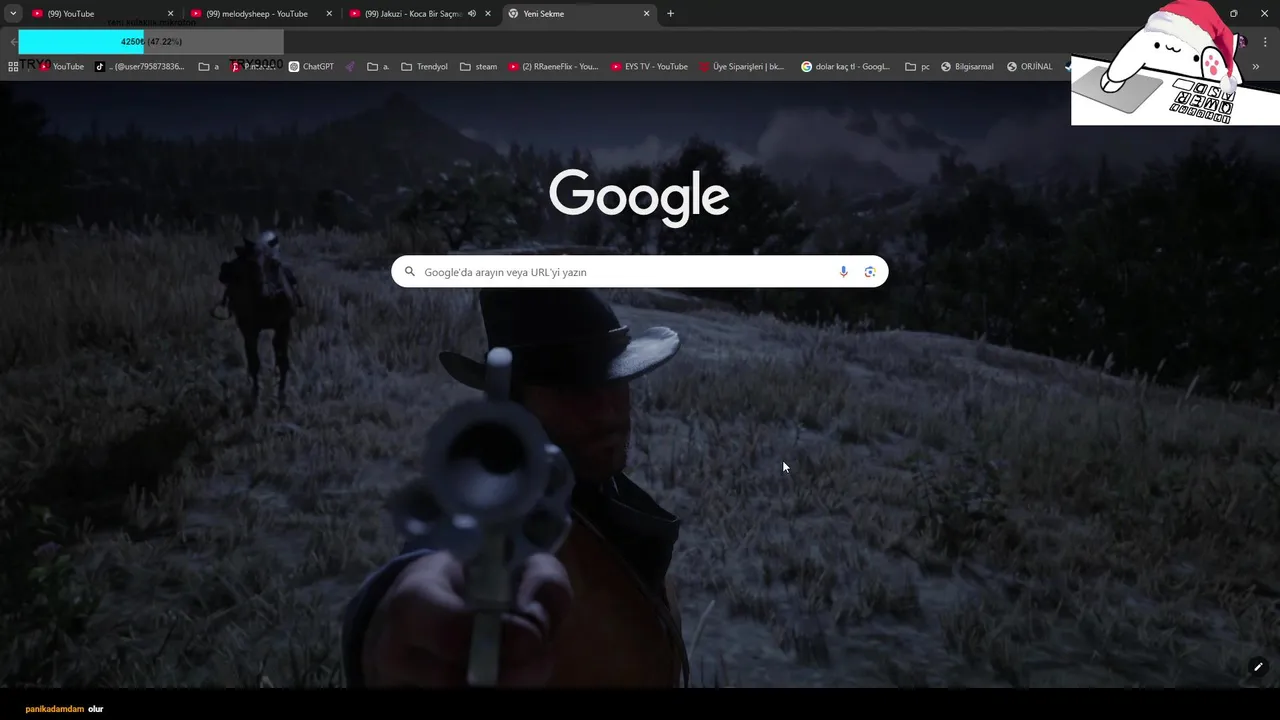Expand the 'a.' bookmark folder
The height and width of the screenshot is (720, 1280).
pos(378,67)
